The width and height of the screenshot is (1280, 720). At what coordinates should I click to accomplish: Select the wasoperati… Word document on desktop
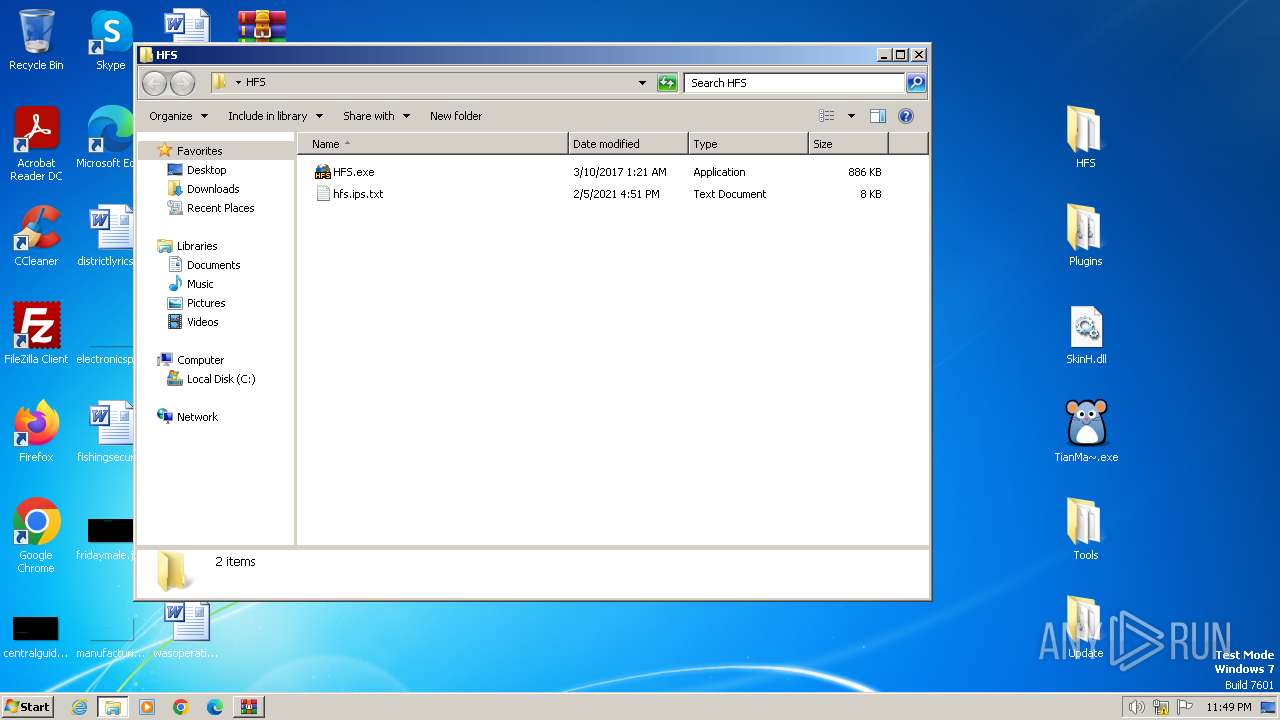(x=186, y=630)
